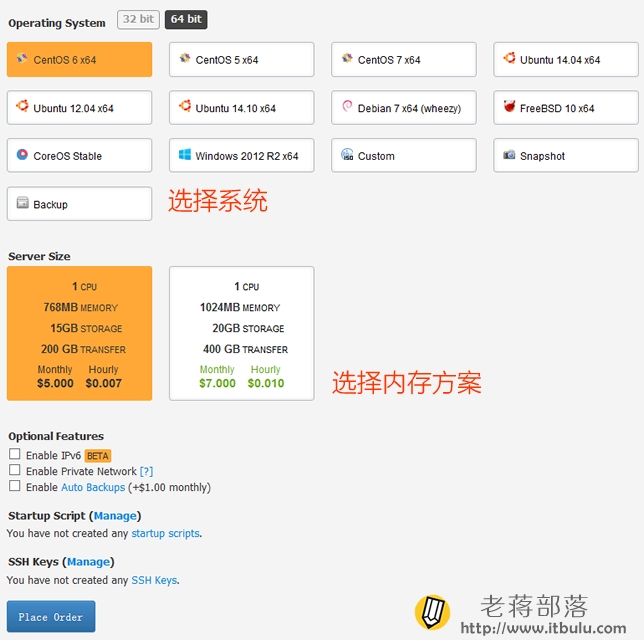This screenshot has height=640, width=644.
Task: Click the 400 GB TRANSFER text
Action: (245, 349)
